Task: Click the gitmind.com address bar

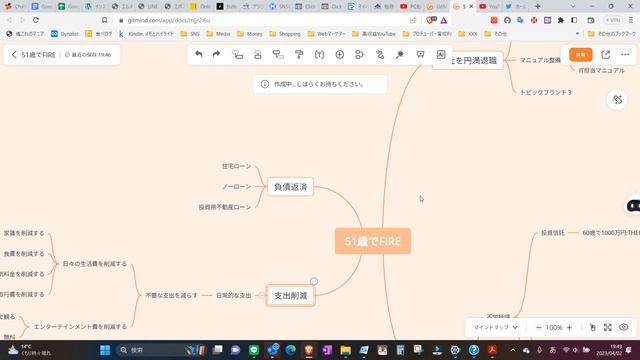Action: pos(261,20)
